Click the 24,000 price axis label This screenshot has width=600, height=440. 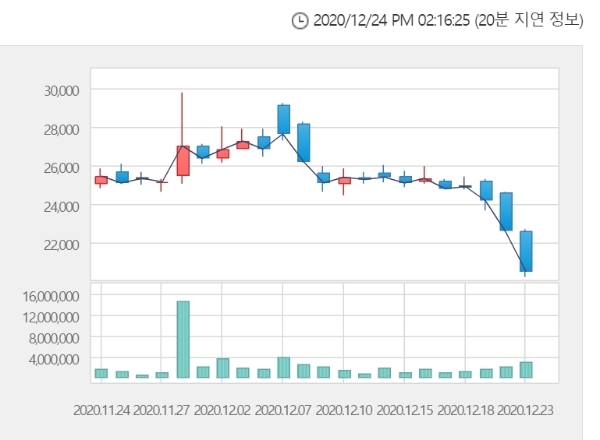click(61, 206)
